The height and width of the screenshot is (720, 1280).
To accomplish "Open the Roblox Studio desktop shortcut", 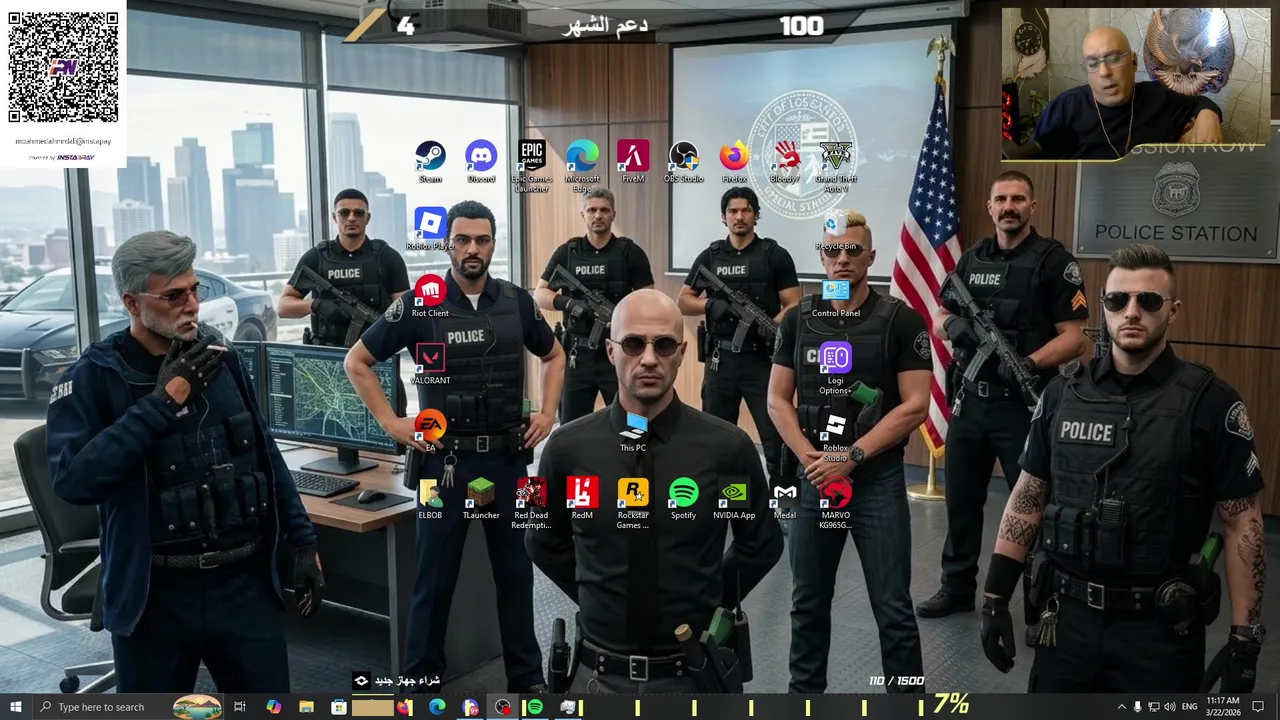I will (836, 435).
